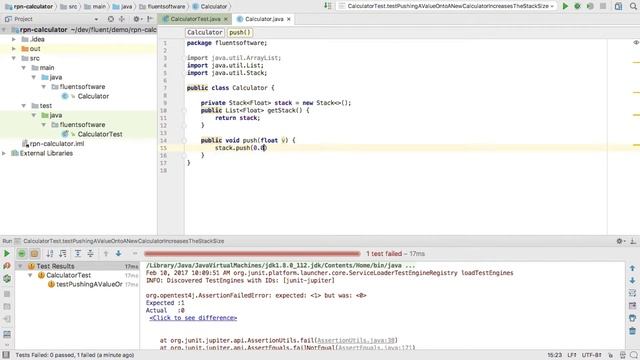
Task: Rerun tests with the Run panel's green play icon
Action: 7,253
